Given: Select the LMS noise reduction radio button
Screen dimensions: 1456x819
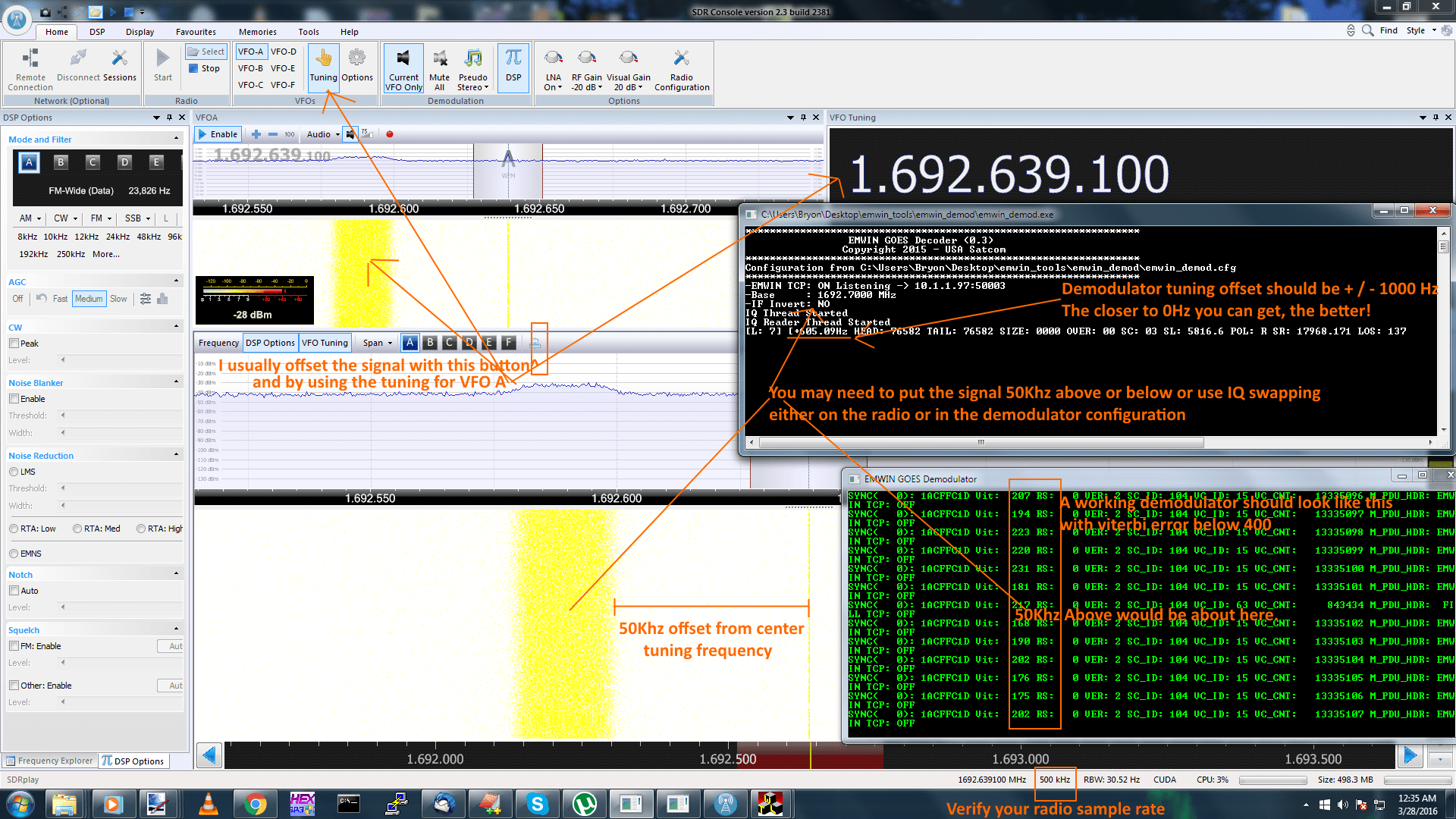Looking at the screenshot, I should pos(14,472).
